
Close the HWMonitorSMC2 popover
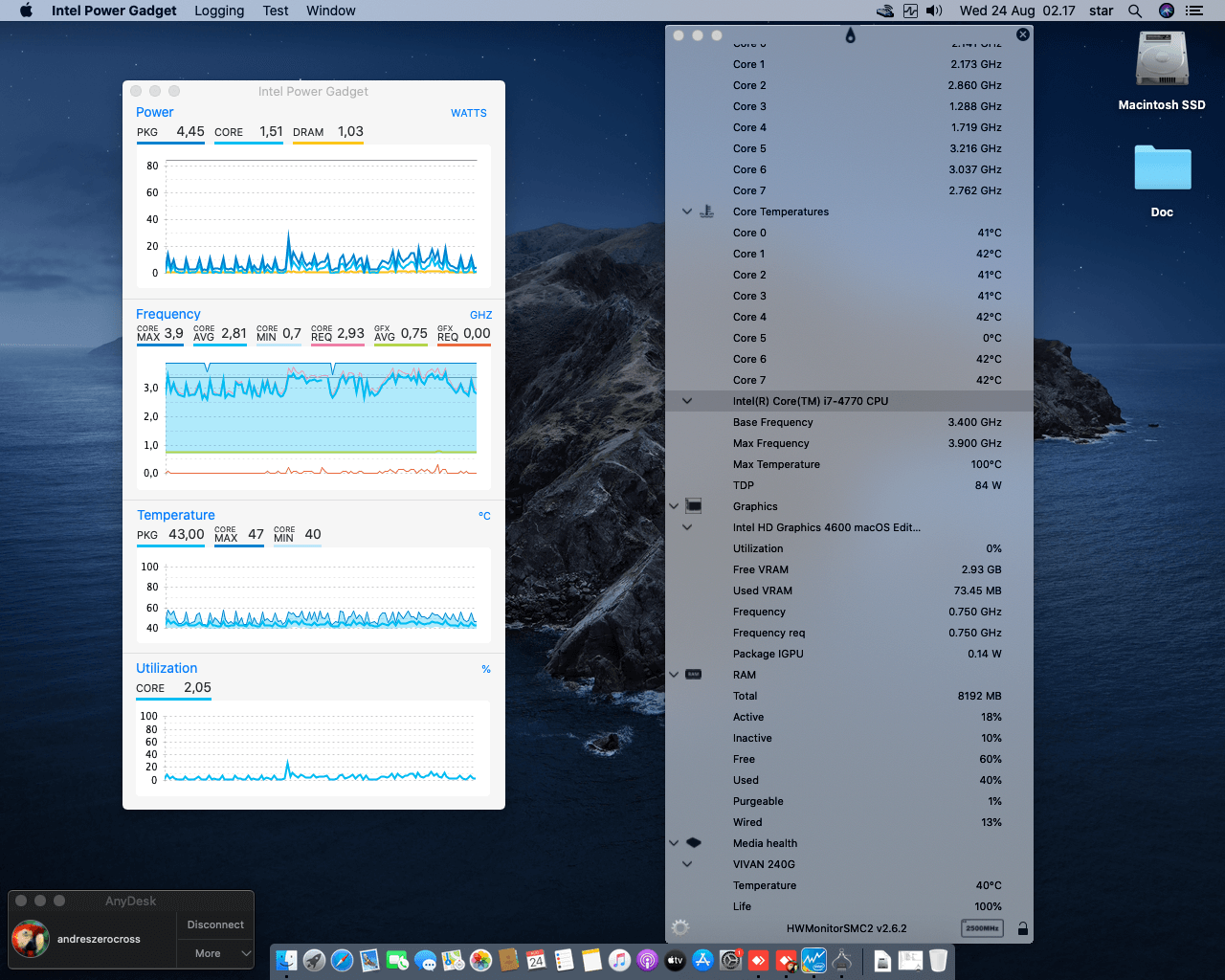[x=1023, y=34]
